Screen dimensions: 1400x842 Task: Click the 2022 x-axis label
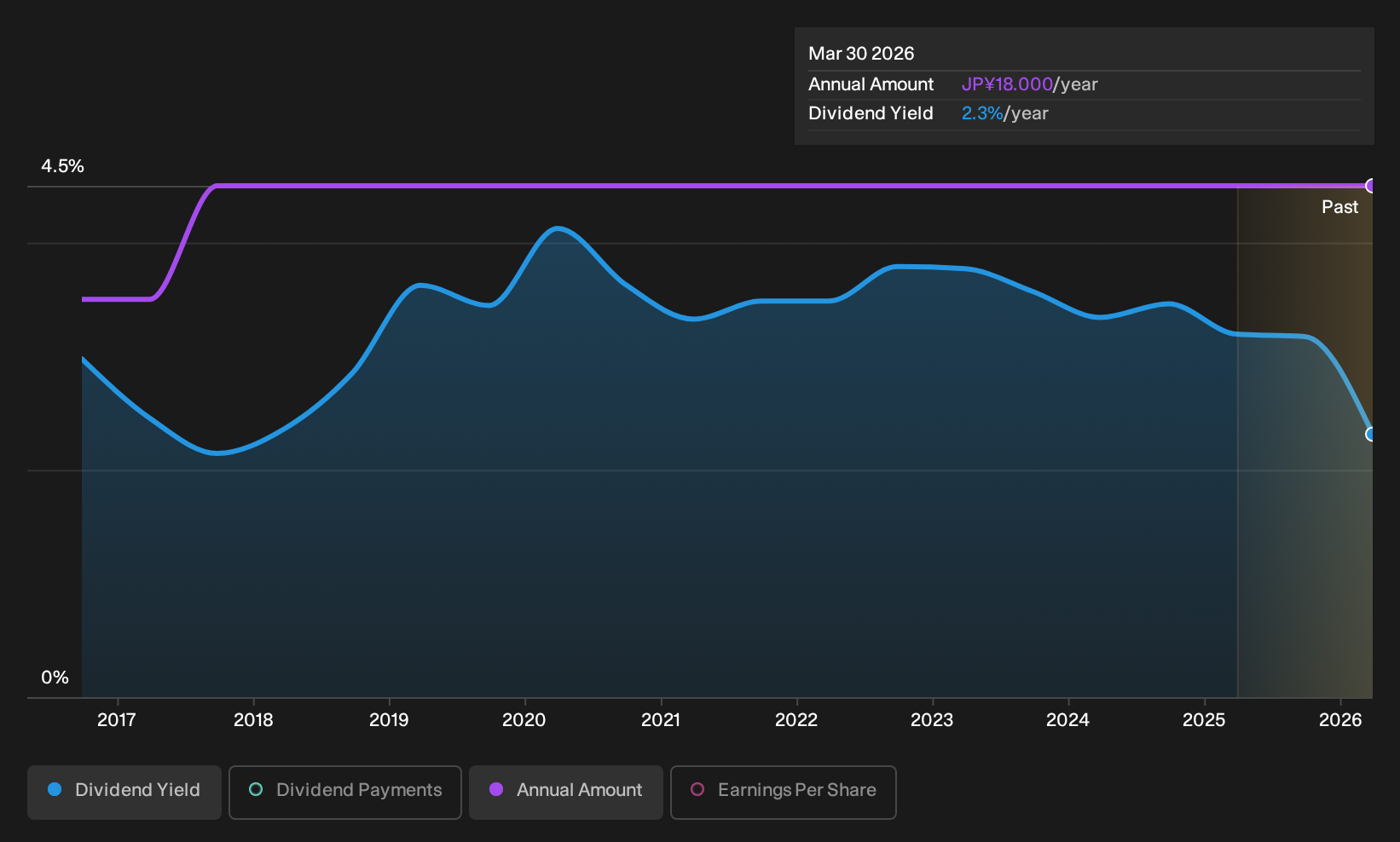(796, 720)
